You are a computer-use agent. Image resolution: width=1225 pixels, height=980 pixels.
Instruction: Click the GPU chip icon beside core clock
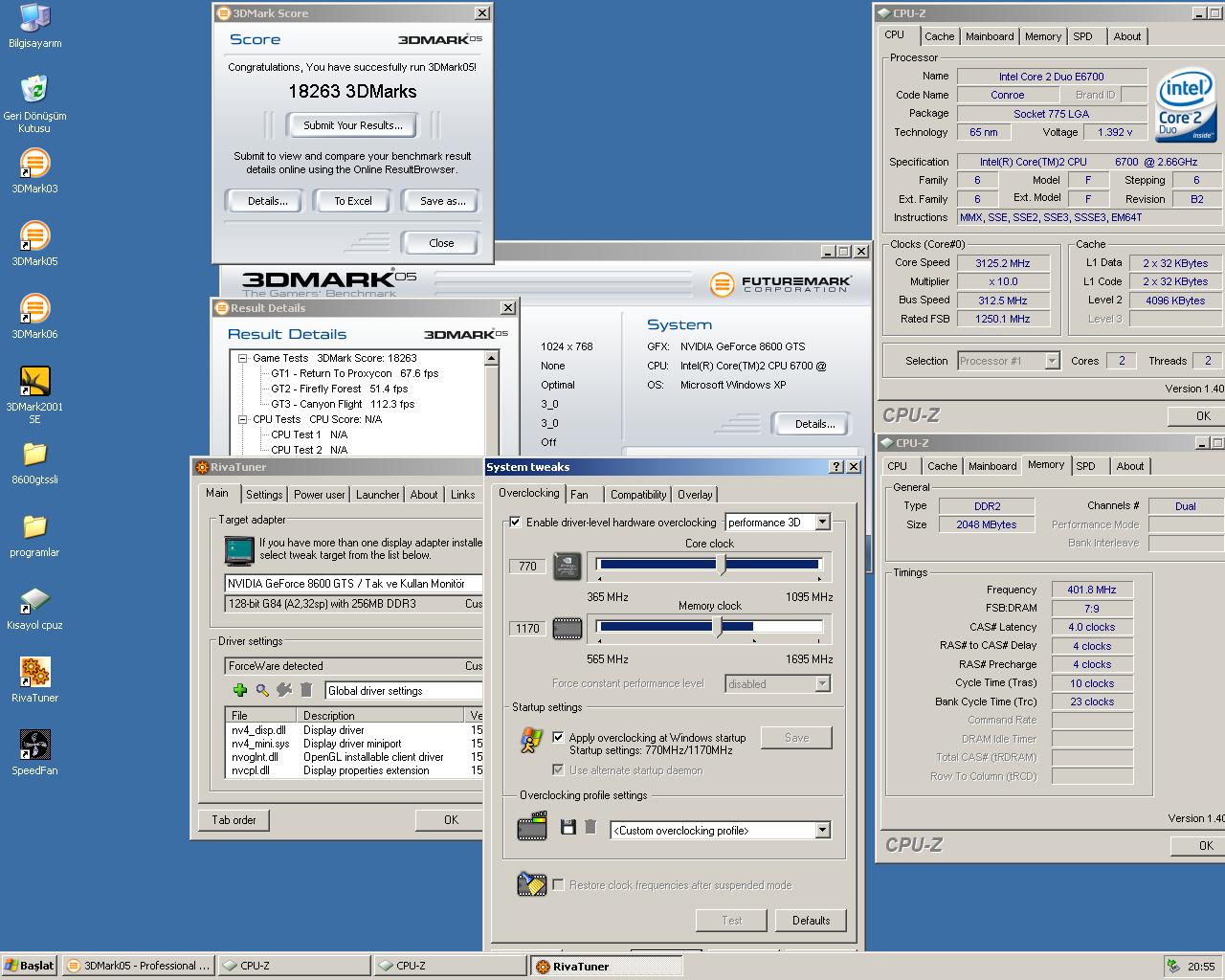[568, 567]
